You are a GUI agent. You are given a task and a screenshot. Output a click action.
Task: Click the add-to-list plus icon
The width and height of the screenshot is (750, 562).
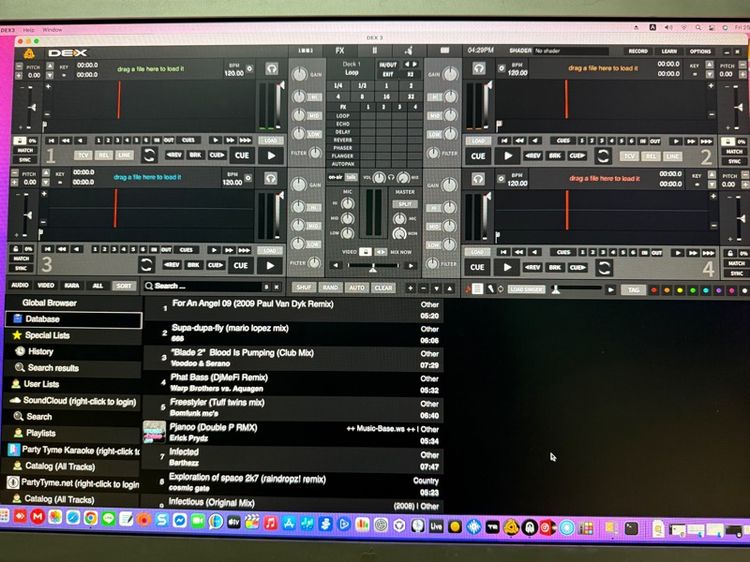click(410, 288)
